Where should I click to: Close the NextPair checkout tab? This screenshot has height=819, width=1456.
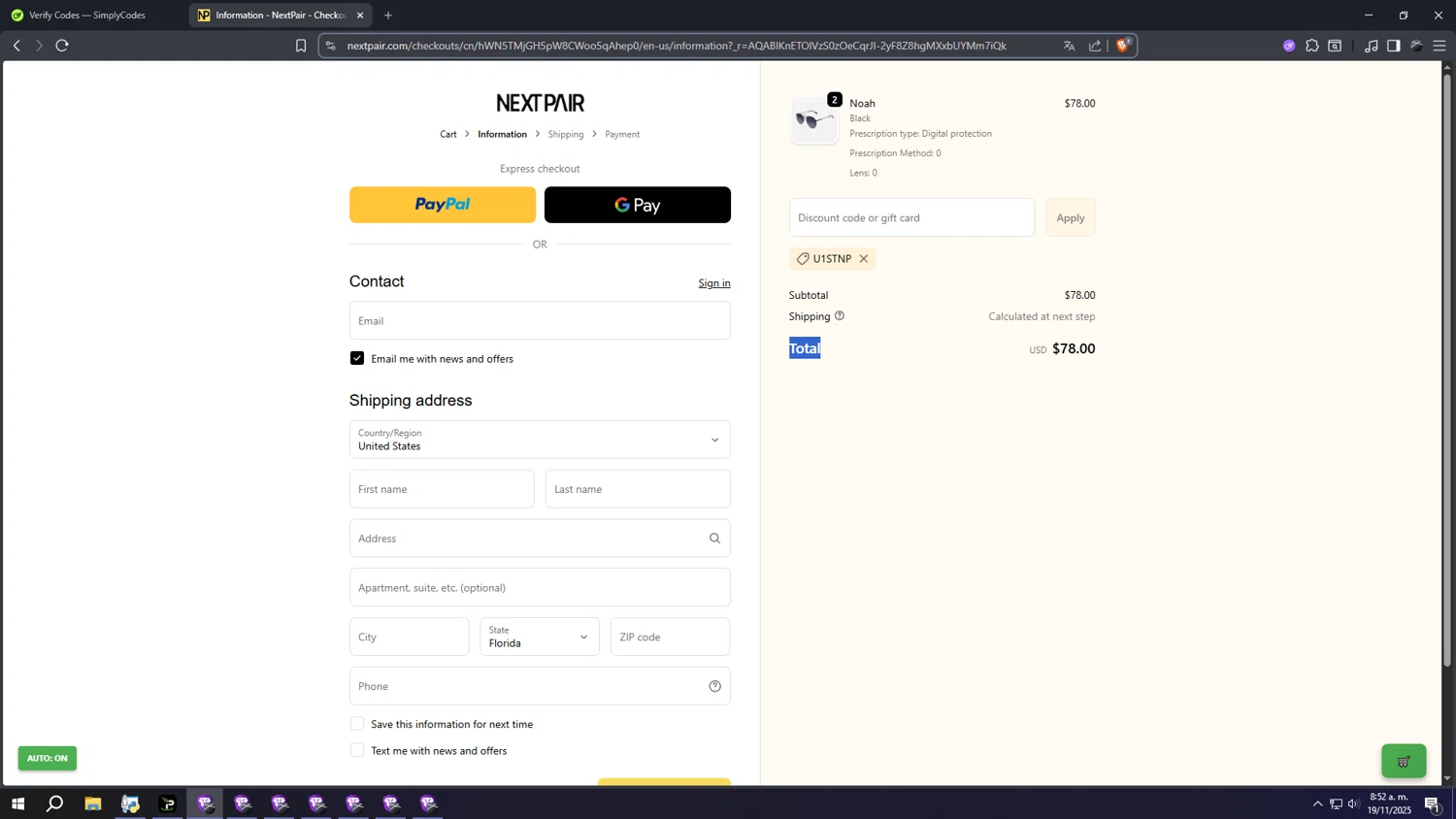(x=360, y=16)
